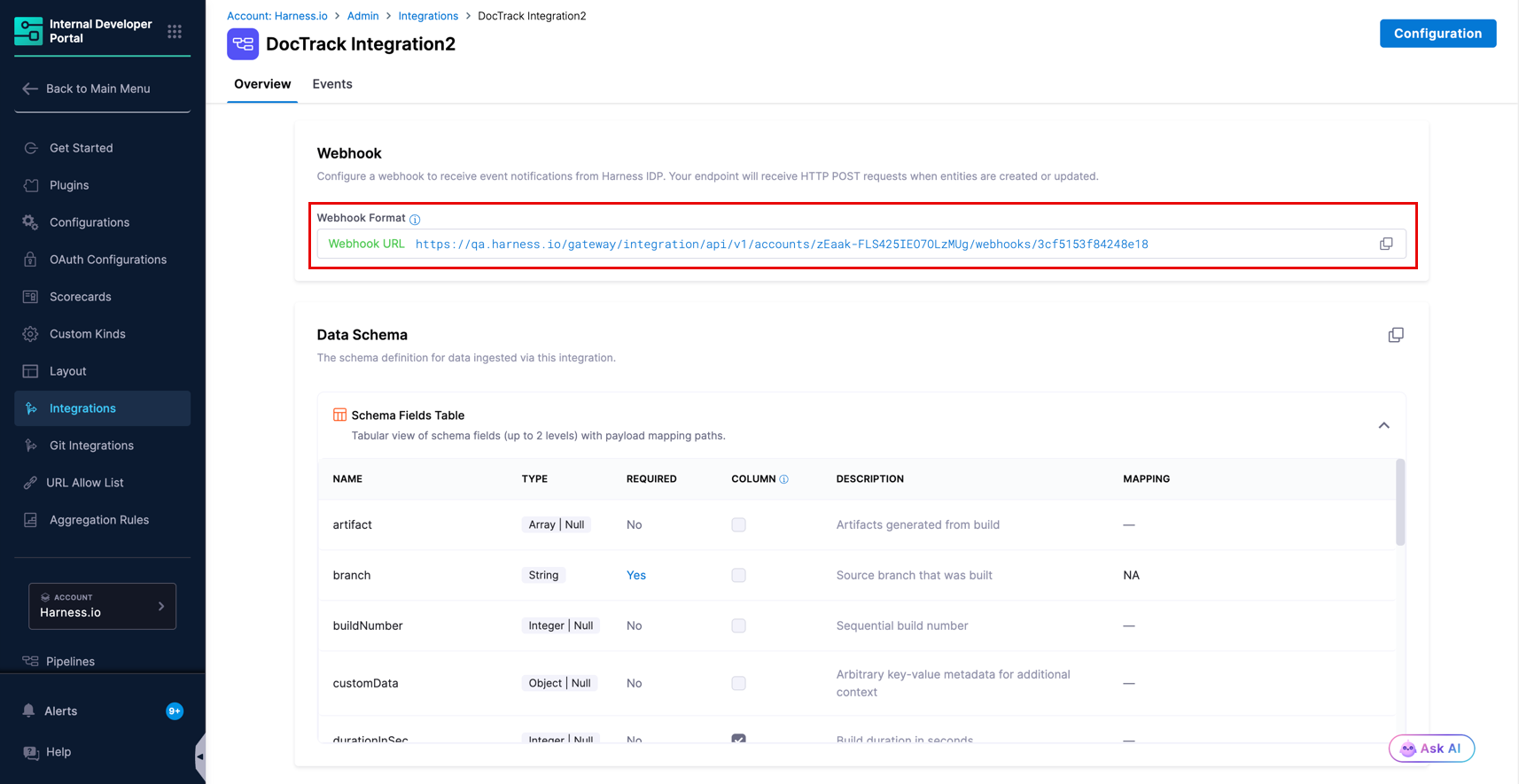Click the Back to Main Menu arrow
The image size is (1519, 784).
point(30,89)
